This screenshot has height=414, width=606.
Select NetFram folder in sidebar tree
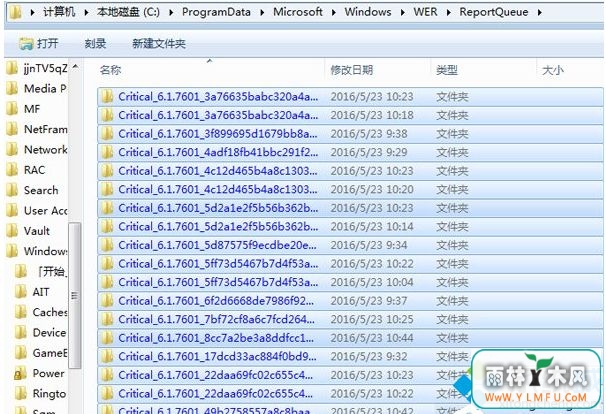(46, 129)
